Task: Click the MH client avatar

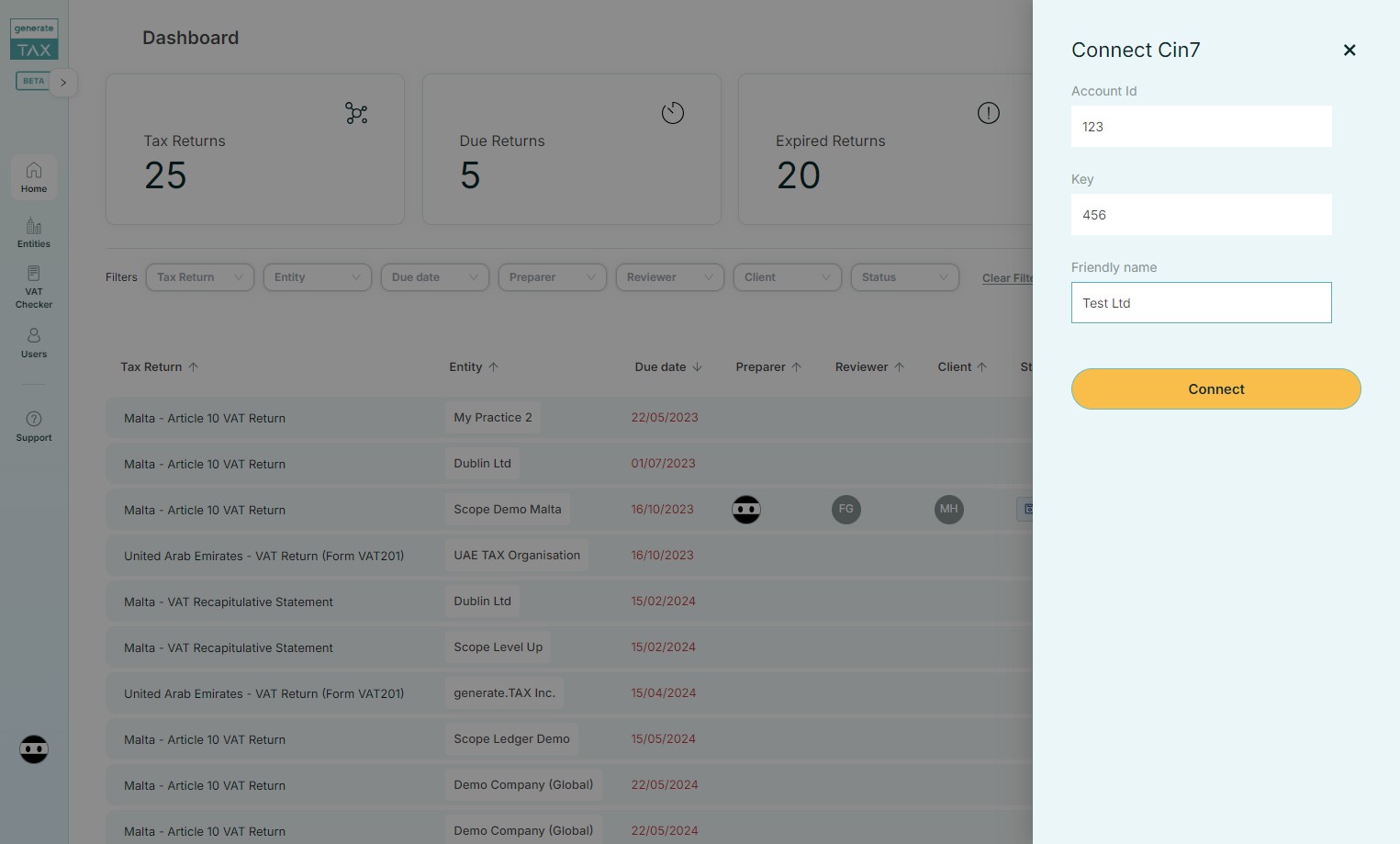Action: pos(949,510)
